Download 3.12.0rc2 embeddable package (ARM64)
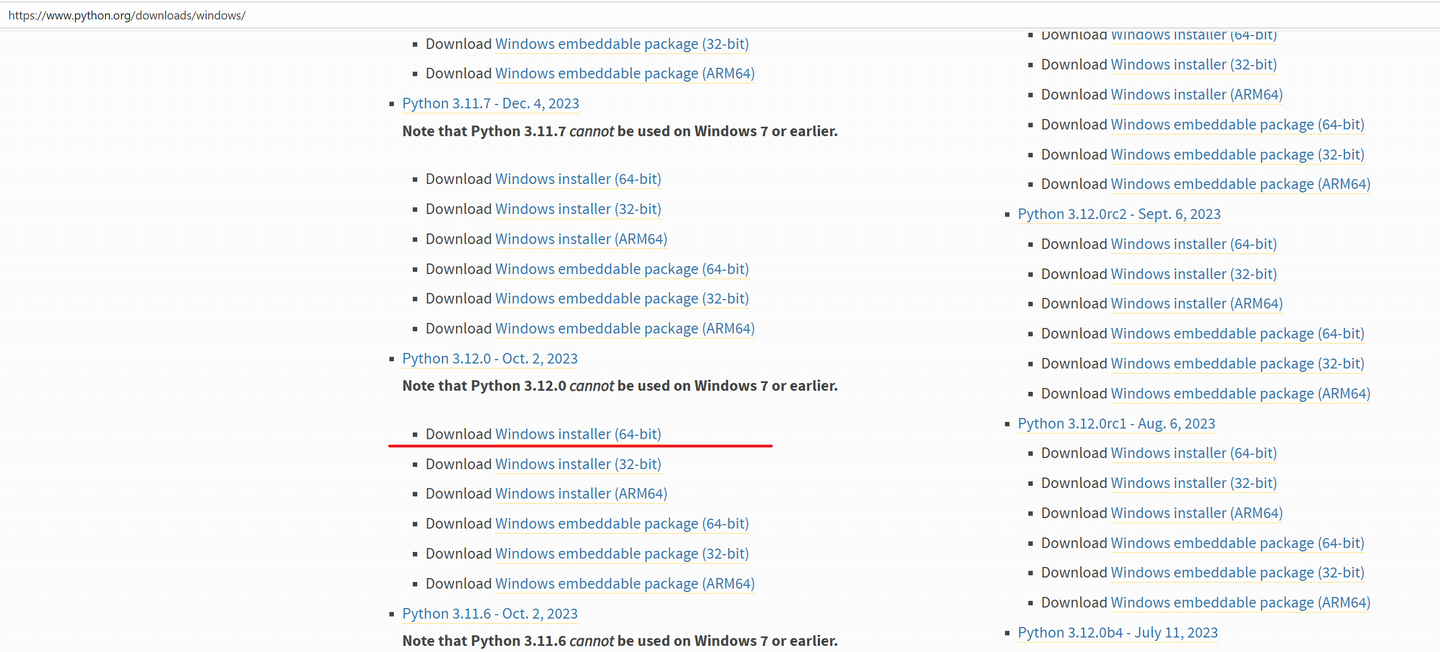The image size is (1440, 652). click(1240, 394)
